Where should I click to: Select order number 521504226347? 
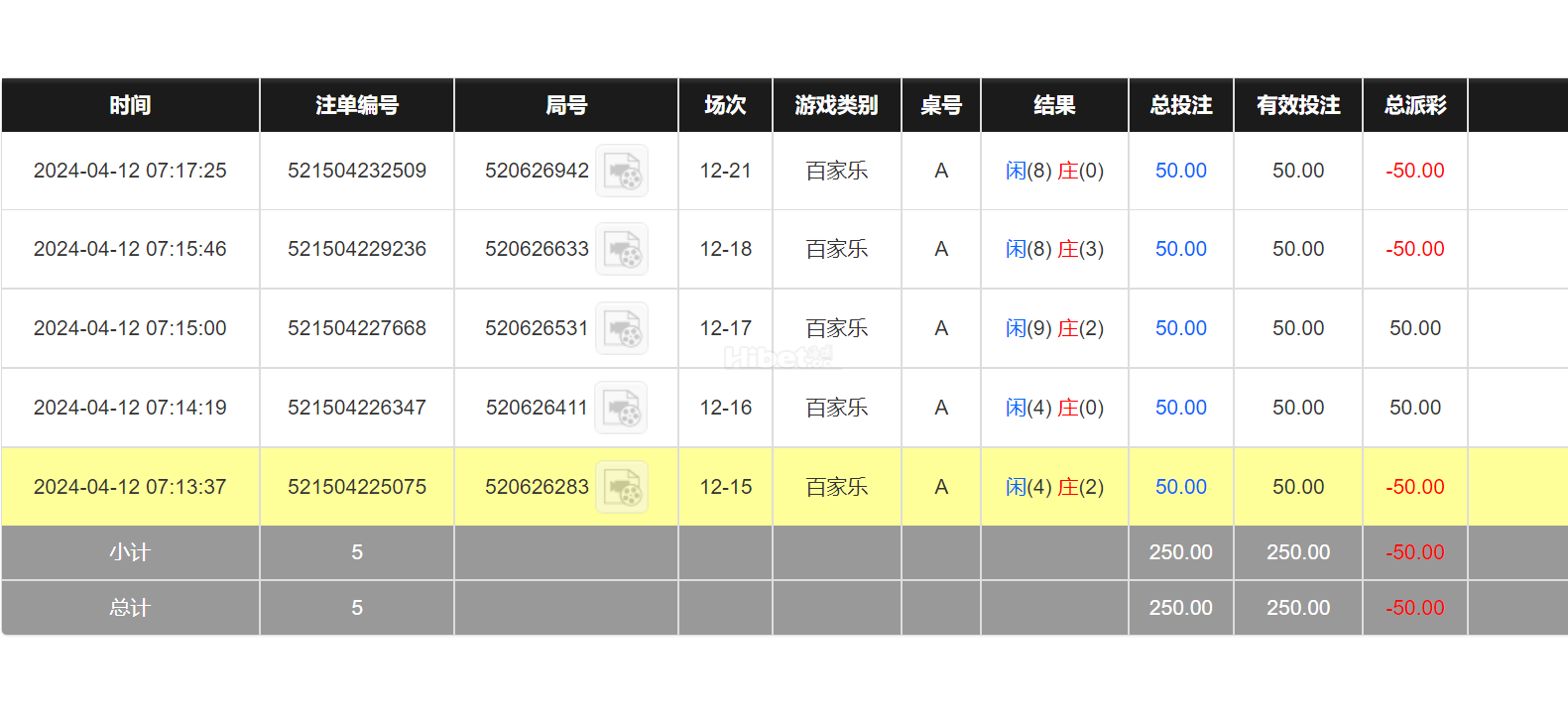tap(357, 408)
